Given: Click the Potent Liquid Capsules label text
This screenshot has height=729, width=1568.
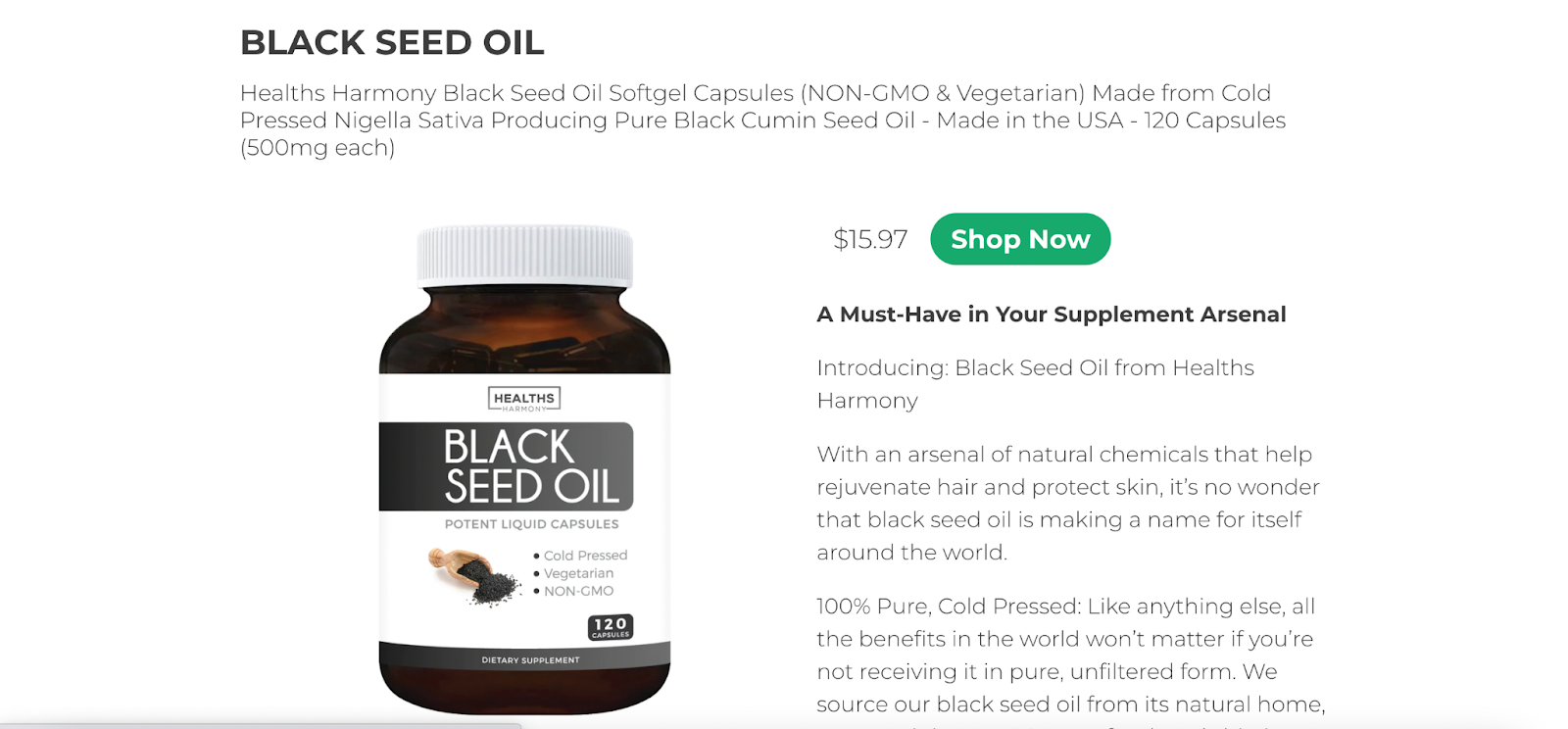Looking at the screenshot, I should [531, 524].
